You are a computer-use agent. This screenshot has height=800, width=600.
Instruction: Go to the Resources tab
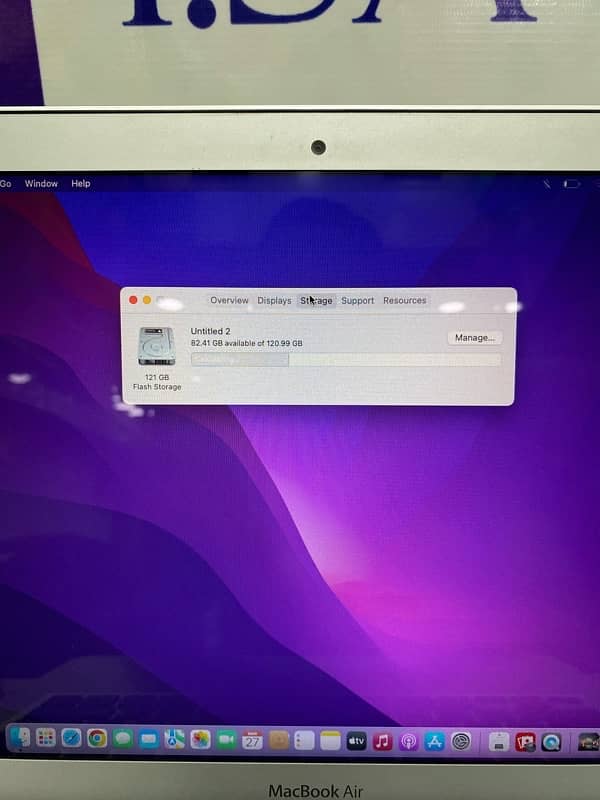[x=404, y=300]
